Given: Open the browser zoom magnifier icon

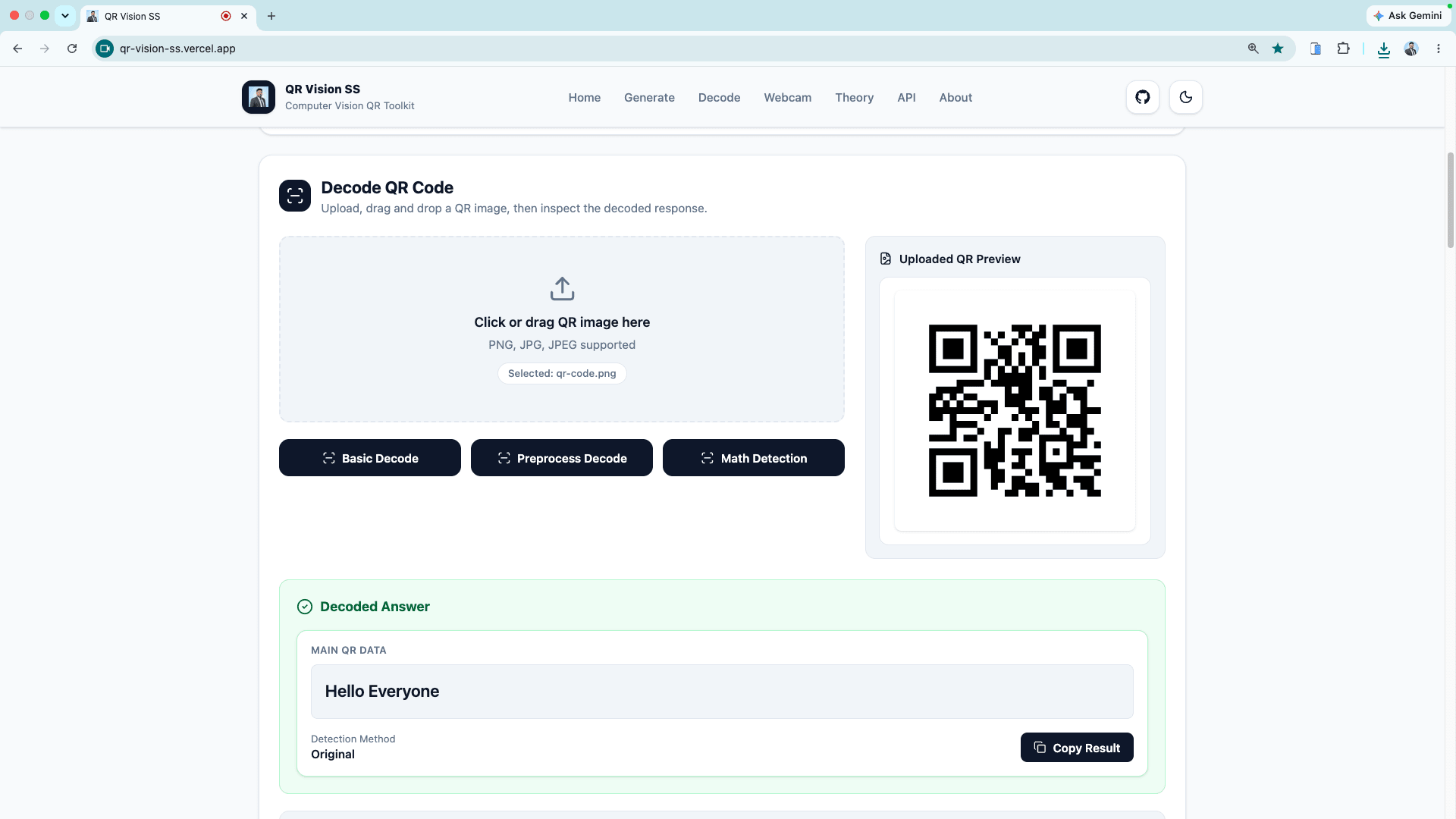Looking at the screenshot, I should pyautogui.click(x=1253, y=49).
